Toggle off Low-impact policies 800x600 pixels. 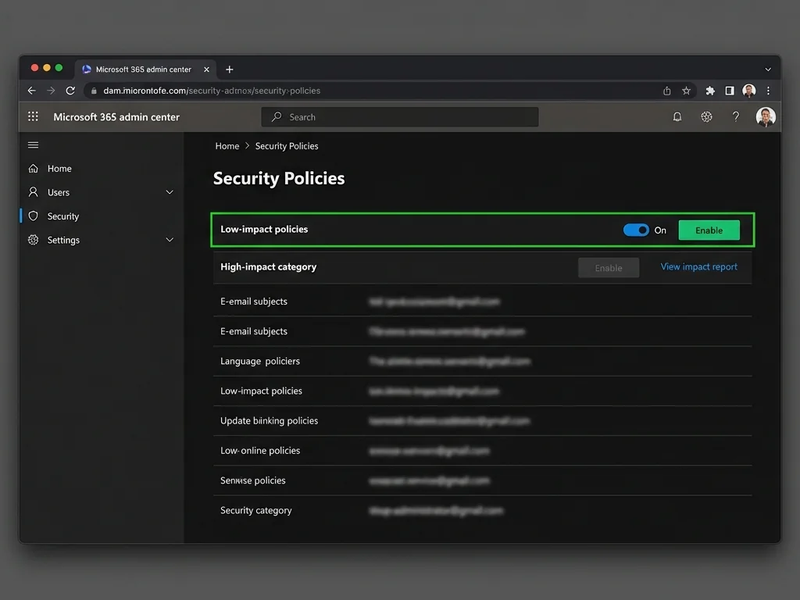636,230
